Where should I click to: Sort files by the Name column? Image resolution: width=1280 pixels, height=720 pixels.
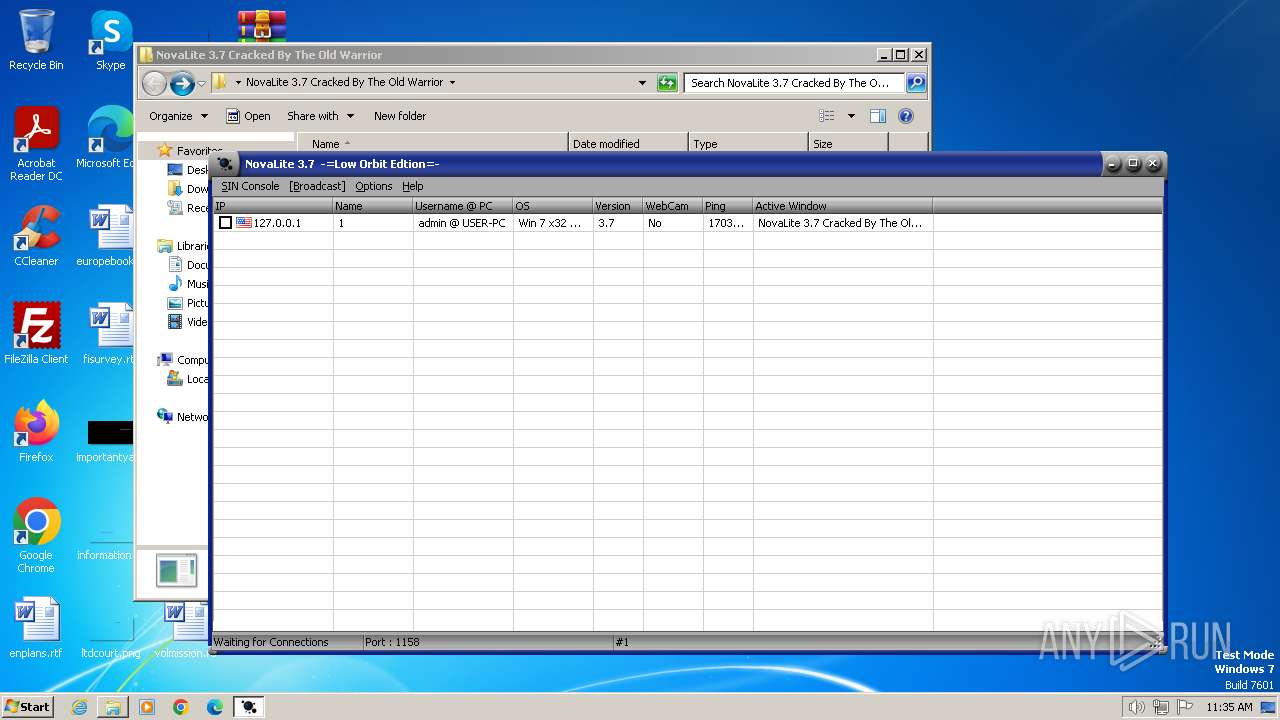pos(432,144)
